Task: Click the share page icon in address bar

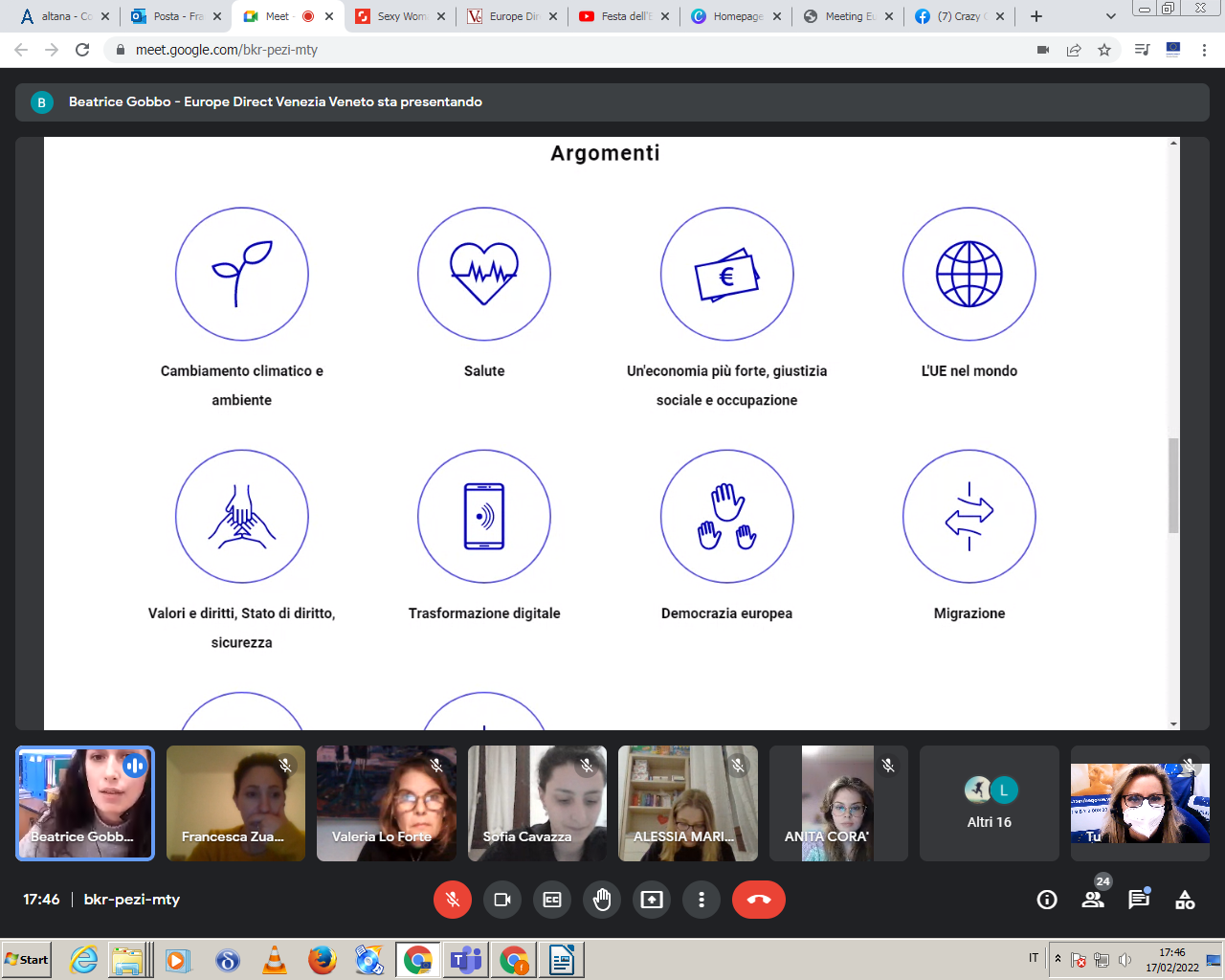Action: (1074, 50)
